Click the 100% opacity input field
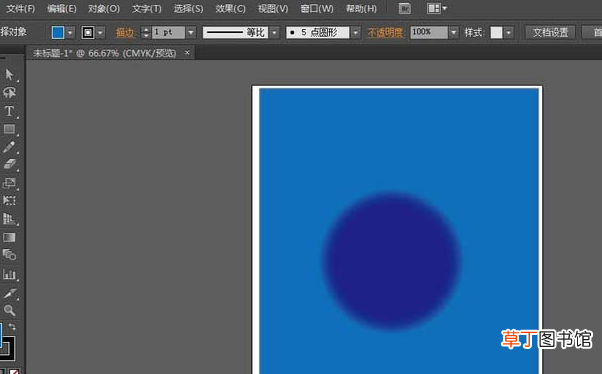Screen dimensions: 602x374 click(429, 33)
